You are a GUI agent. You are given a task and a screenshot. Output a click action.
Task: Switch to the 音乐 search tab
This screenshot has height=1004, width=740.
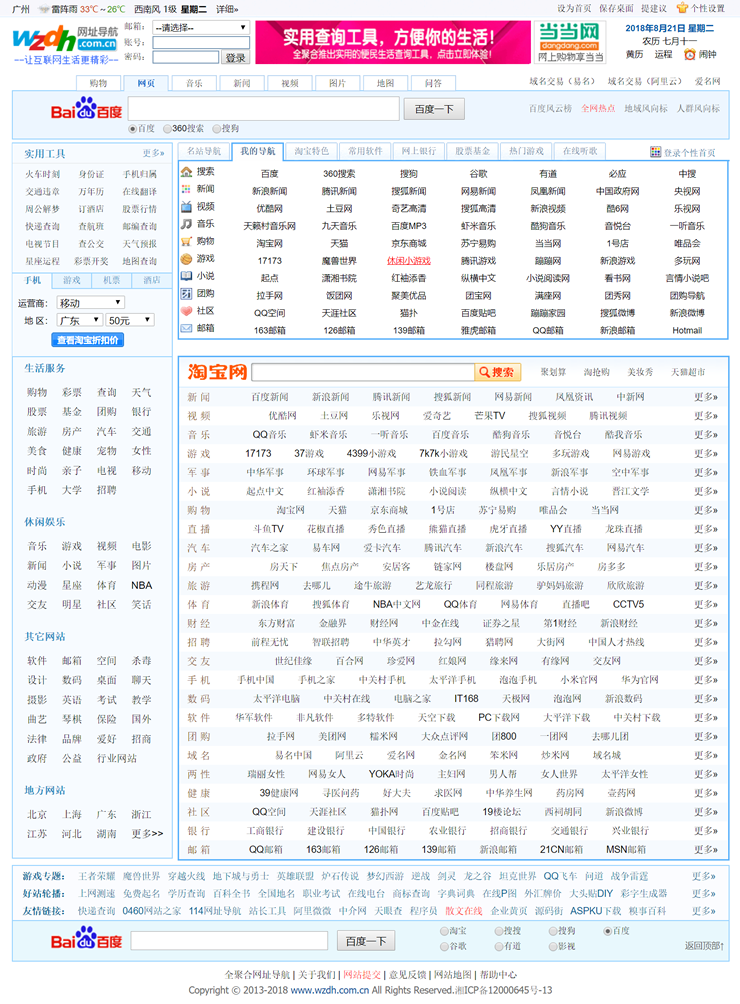click(x=194, y=84)
